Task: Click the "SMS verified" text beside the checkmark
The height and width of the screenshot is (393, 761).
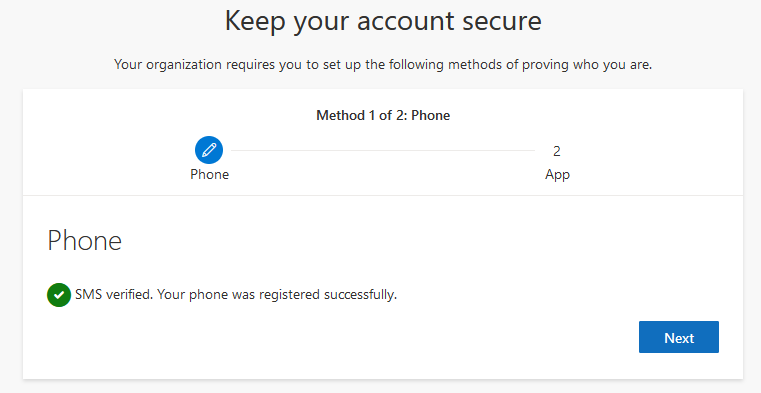Action: click(114, 295)
